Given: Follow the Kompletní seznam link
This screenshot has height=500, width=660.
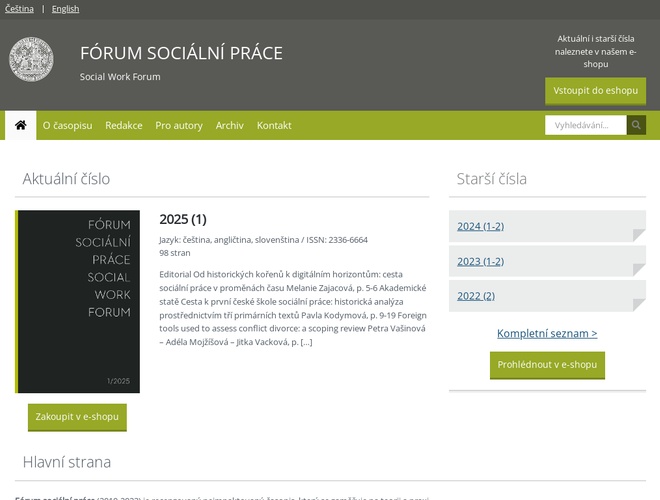Looking at the screenshot, I should [x=547, y=333].
